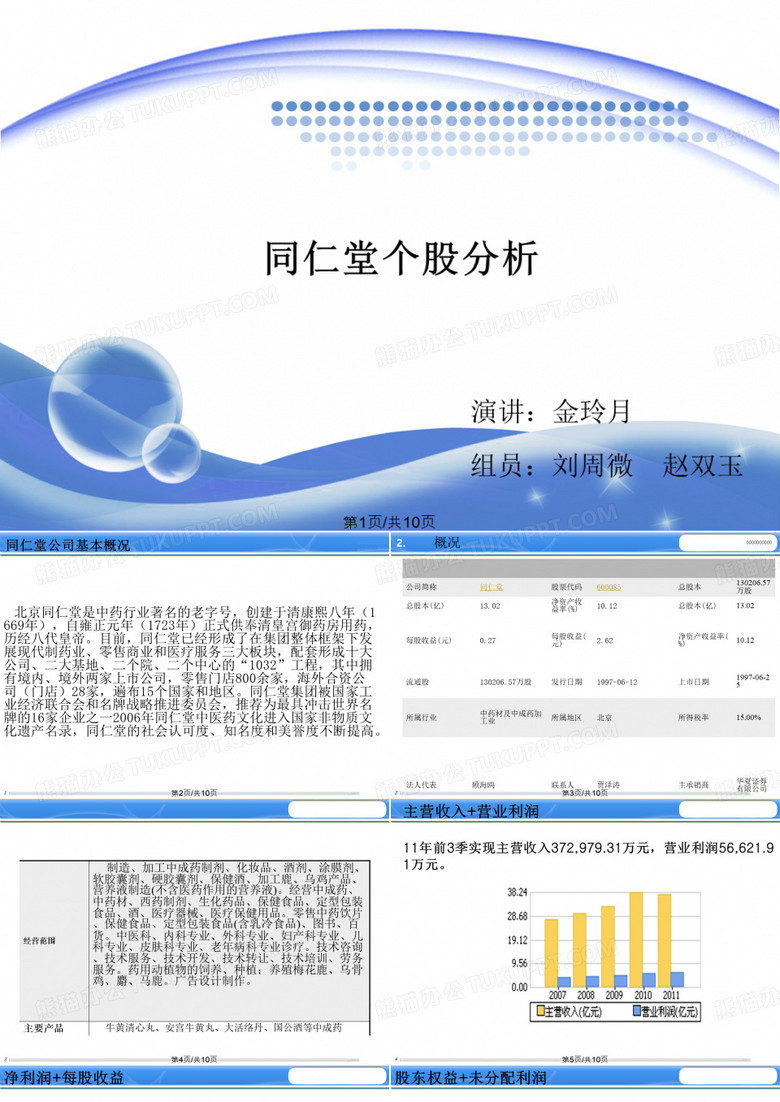780x1102 pixels.
Task: Click the 所得税率 label
Action: (x=694, y=718)
